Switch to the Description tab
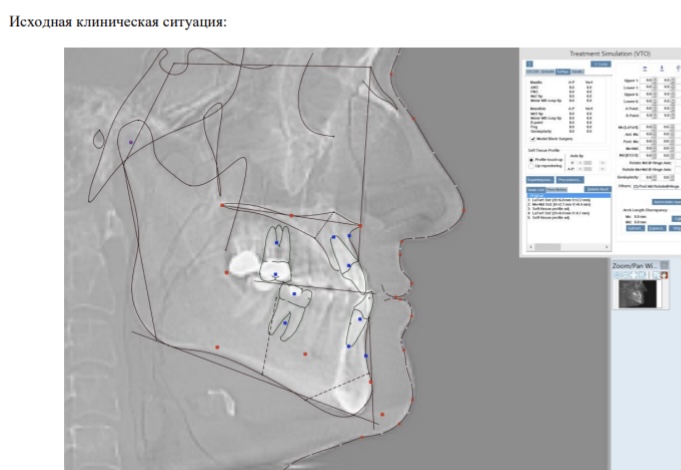The image size is (681, 470). pyautogui.click(x=556, y=190)
